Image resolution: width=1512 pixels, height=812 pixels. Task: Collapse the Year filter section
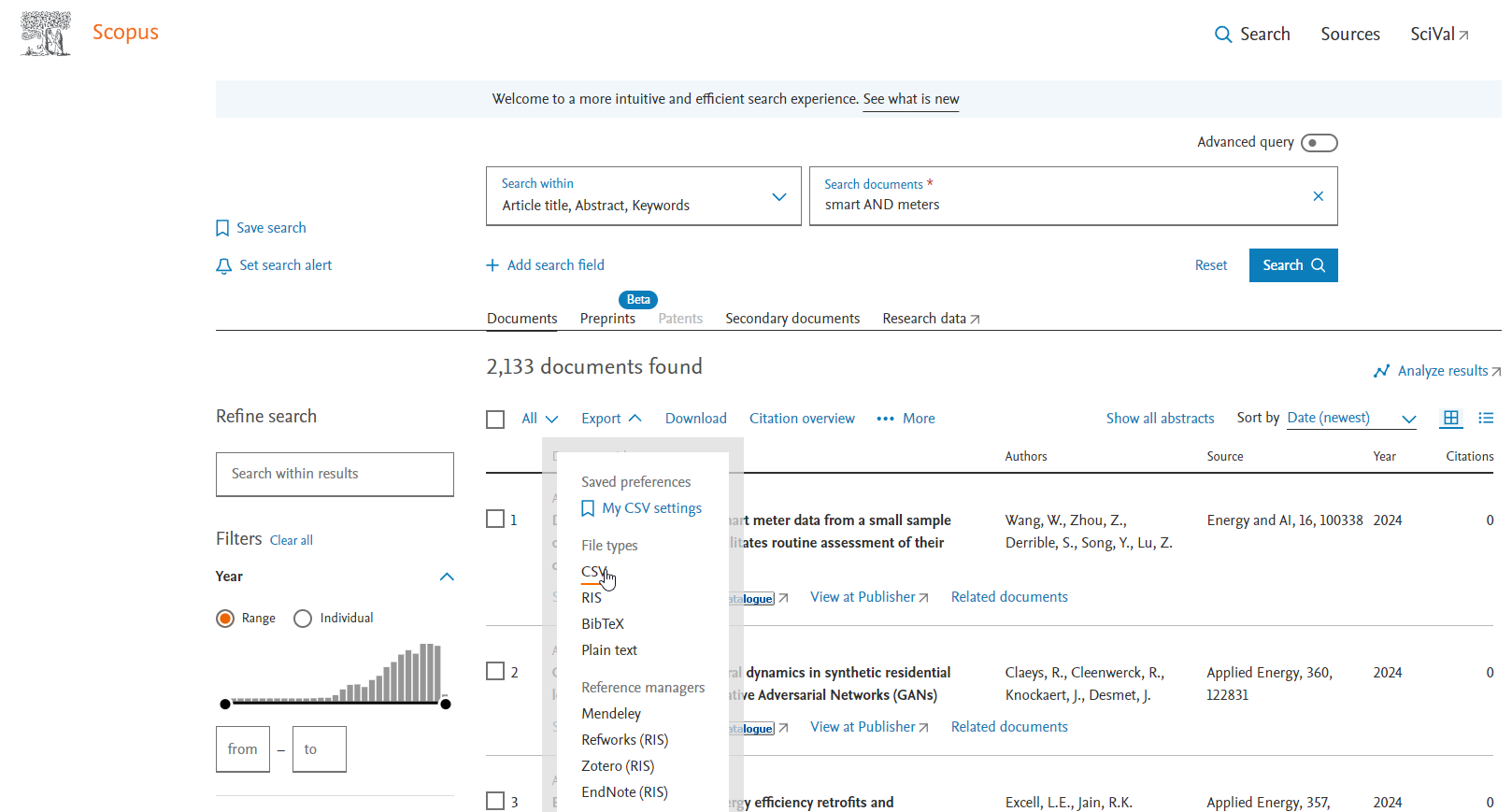[447, 577]
